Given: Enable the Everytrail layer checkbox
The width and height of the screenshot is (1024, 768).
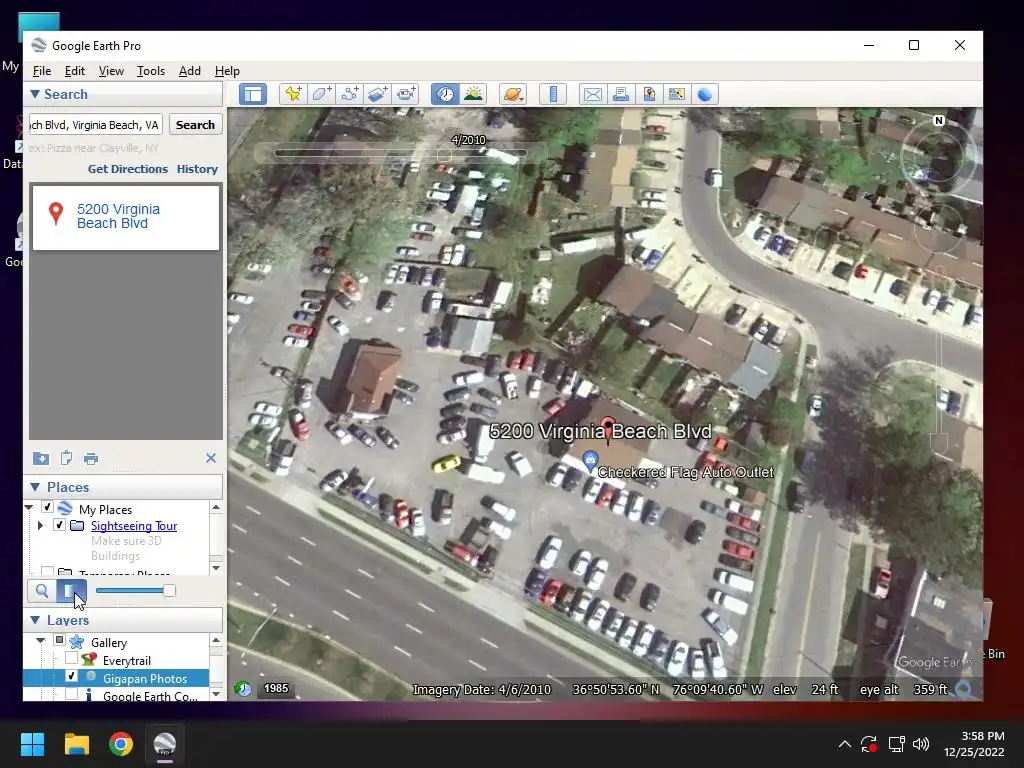Looking at the screenshot, I should [72, 658].
